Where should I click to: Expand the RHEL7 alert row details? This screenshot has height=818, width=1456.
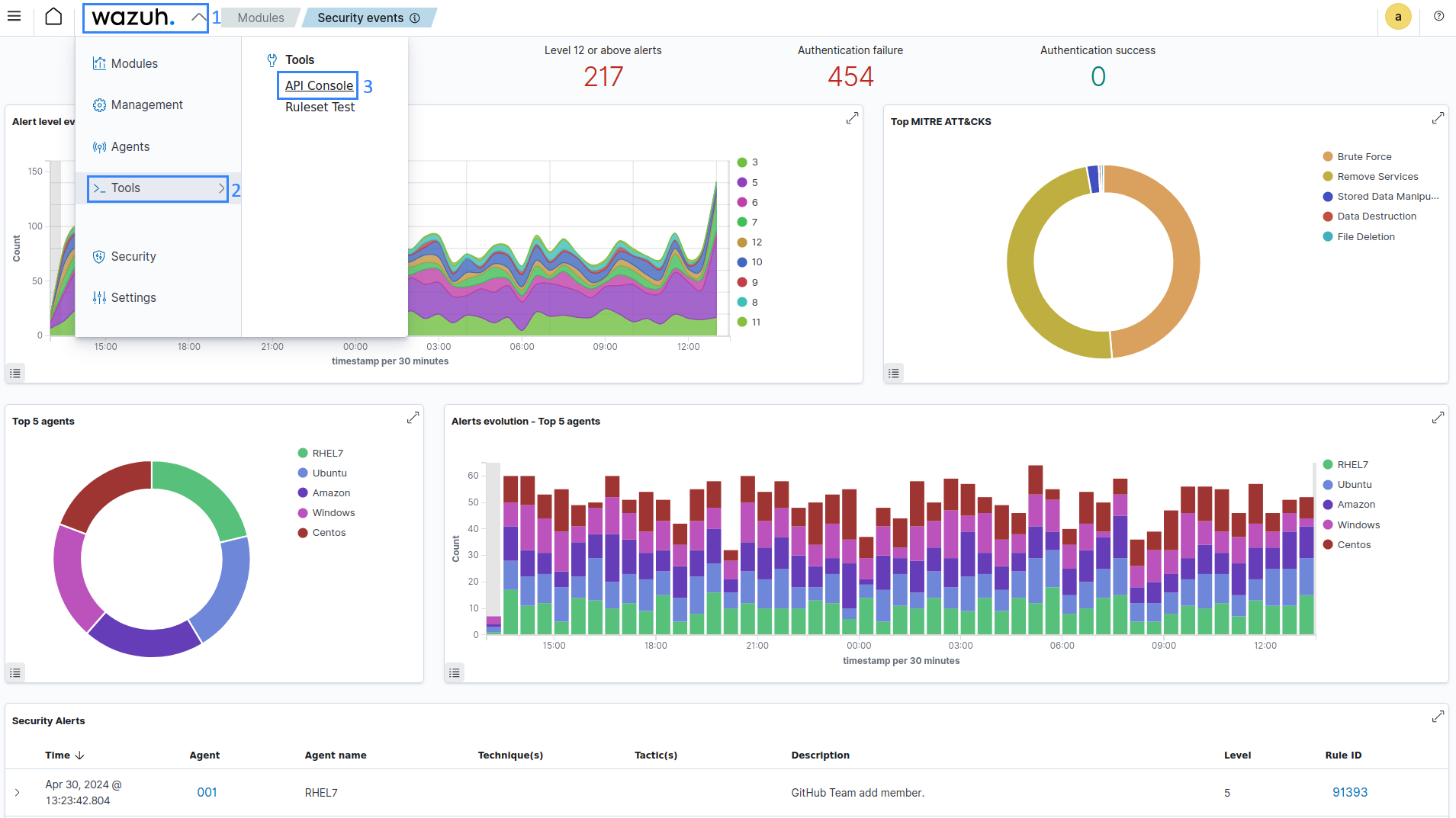[x=18, y=793]
